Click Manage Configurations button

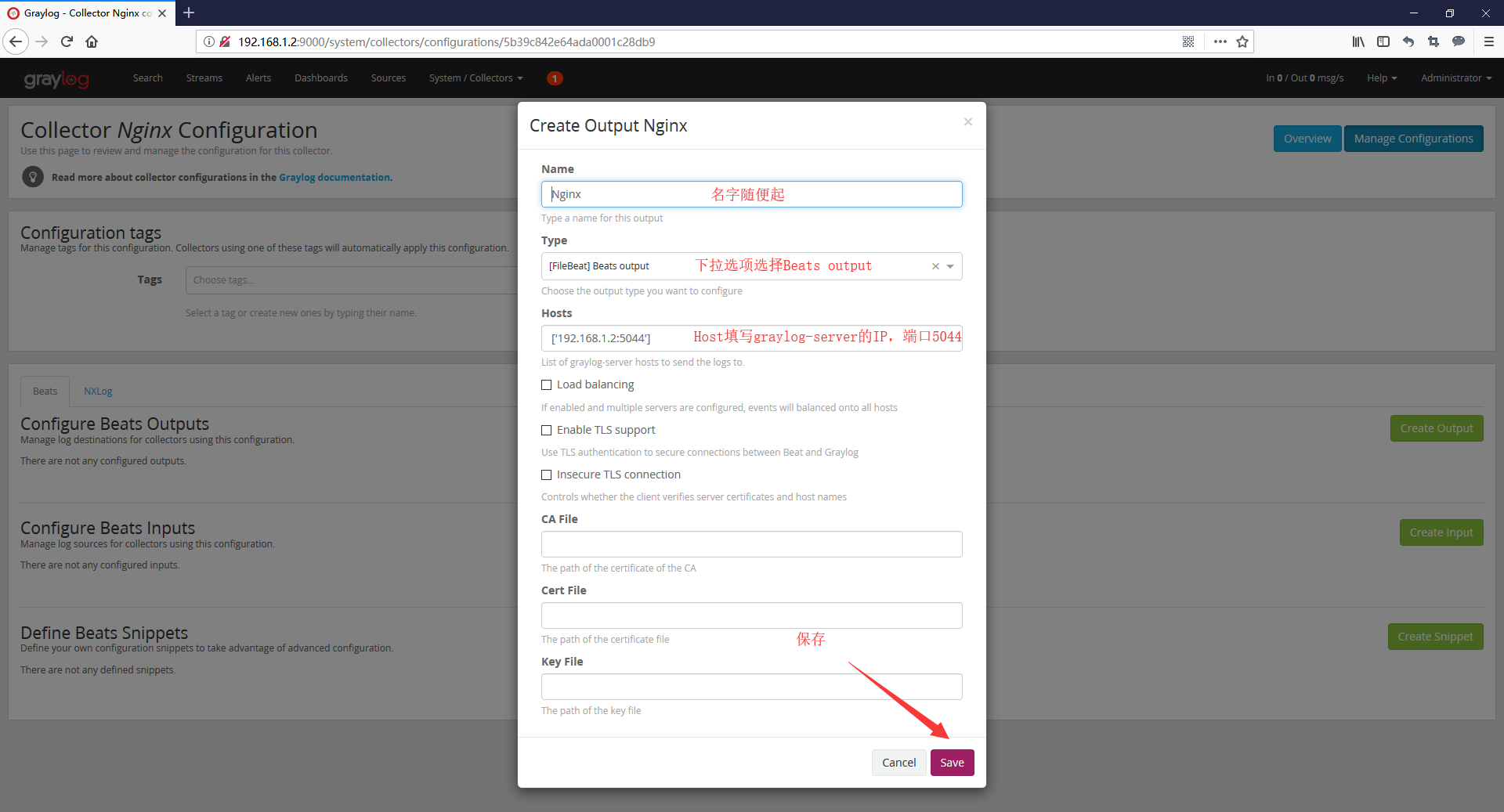[1413, 139]
